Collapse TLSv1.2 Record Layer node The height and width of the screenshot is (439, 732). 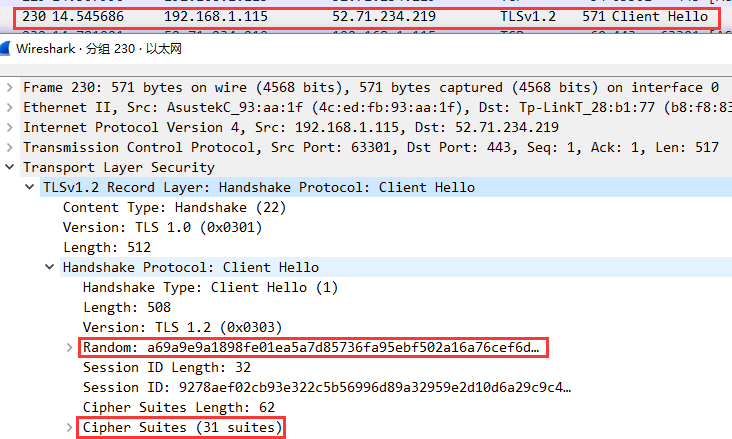[x=30, y=187]
